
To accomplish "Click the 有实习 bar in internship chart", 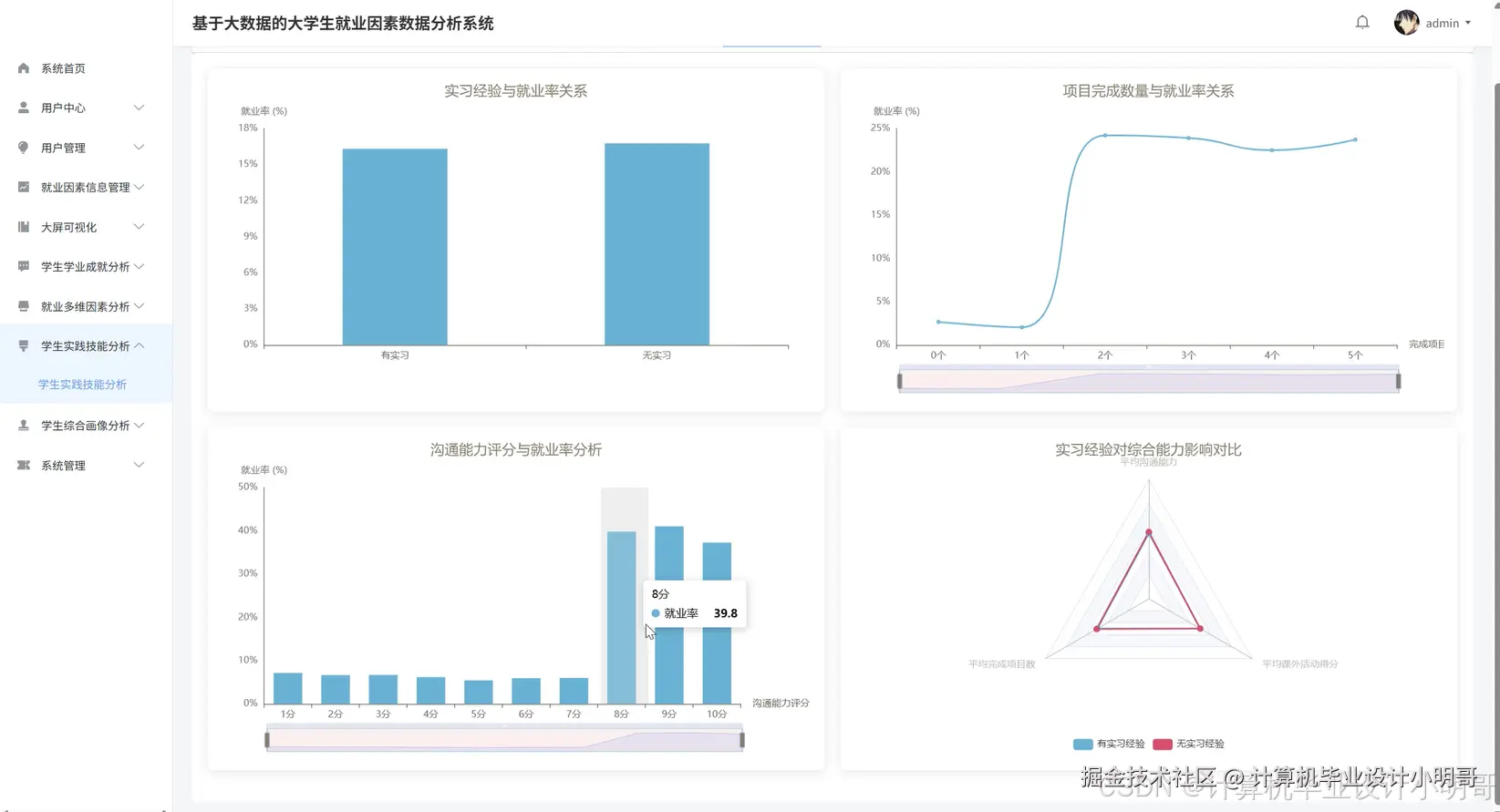I will pos(395,247).
